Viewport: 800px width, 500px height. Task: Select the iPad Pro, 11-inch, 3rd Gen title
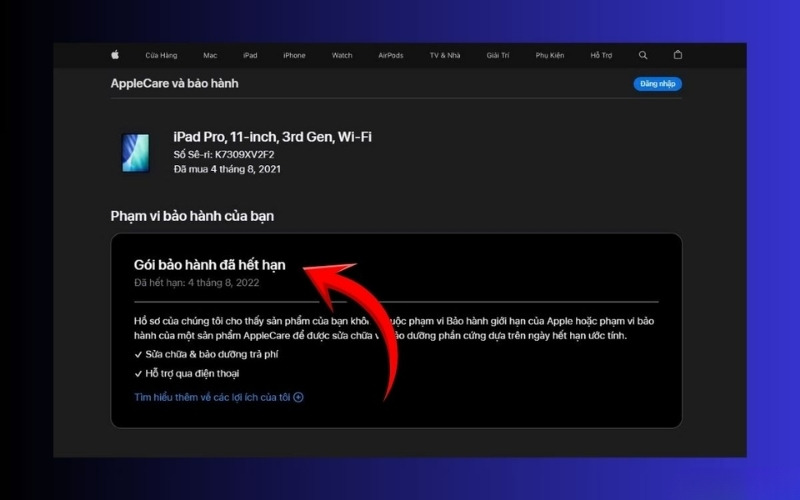[272, 137]
